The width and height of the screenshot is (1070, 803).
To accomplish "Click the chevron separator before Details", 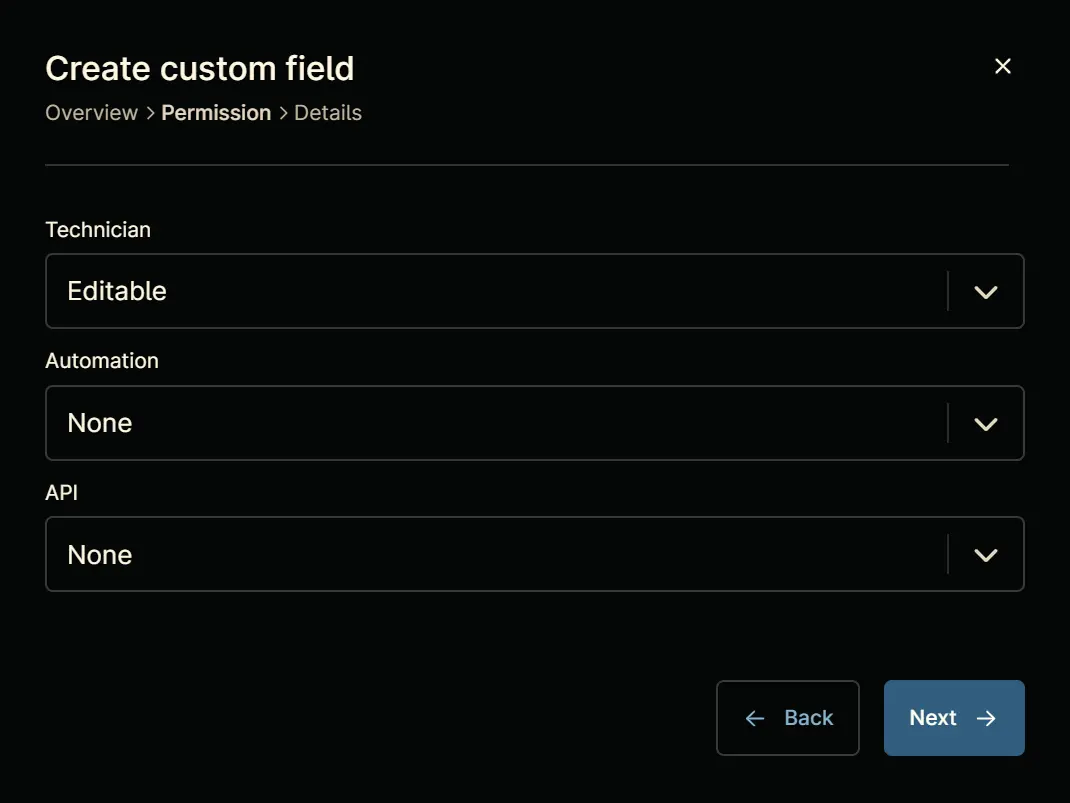I will [x=283, y=113].
